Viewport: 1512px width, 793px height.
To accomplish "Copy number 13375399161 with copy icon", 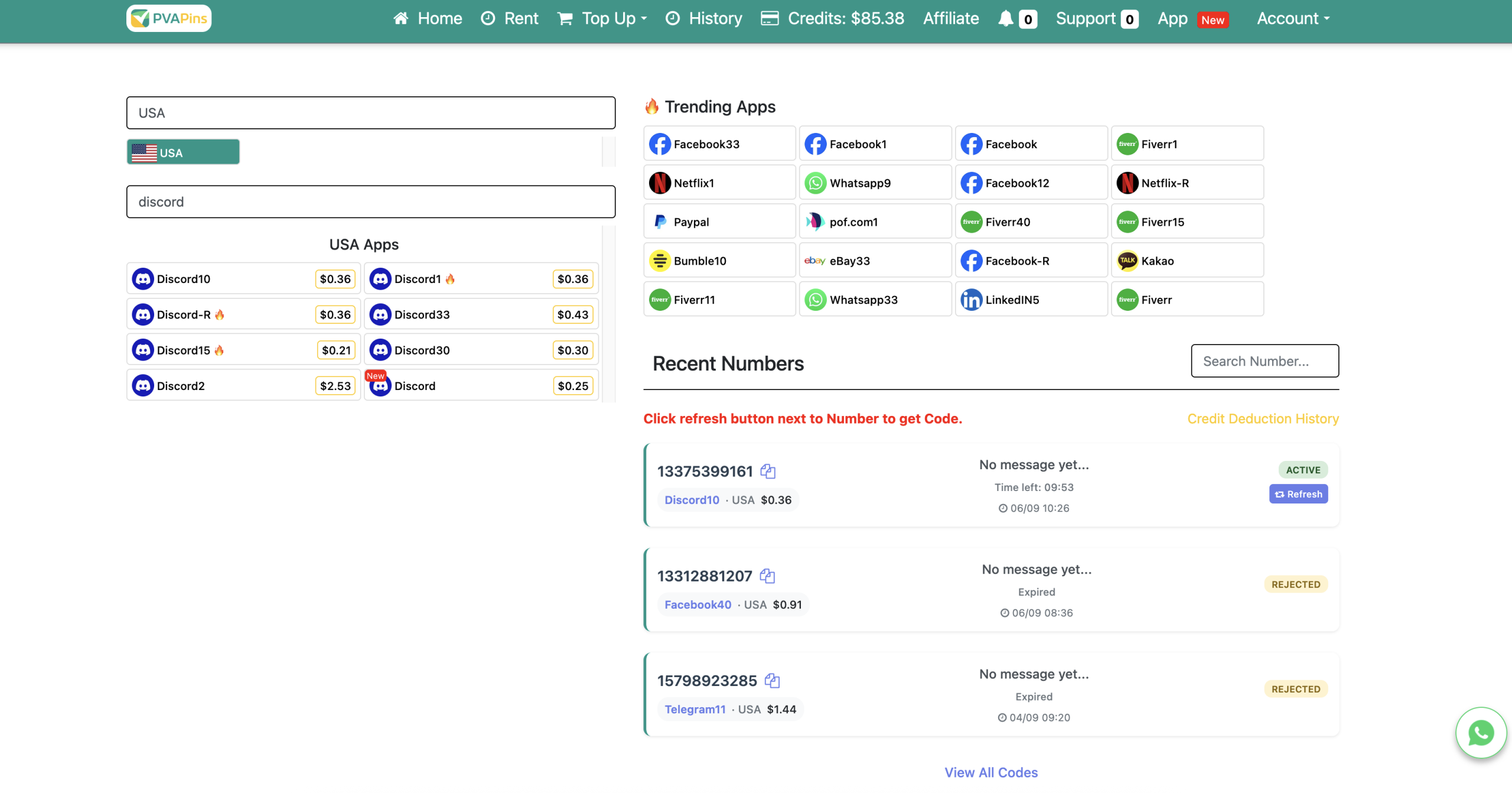I will coord(767,471).
